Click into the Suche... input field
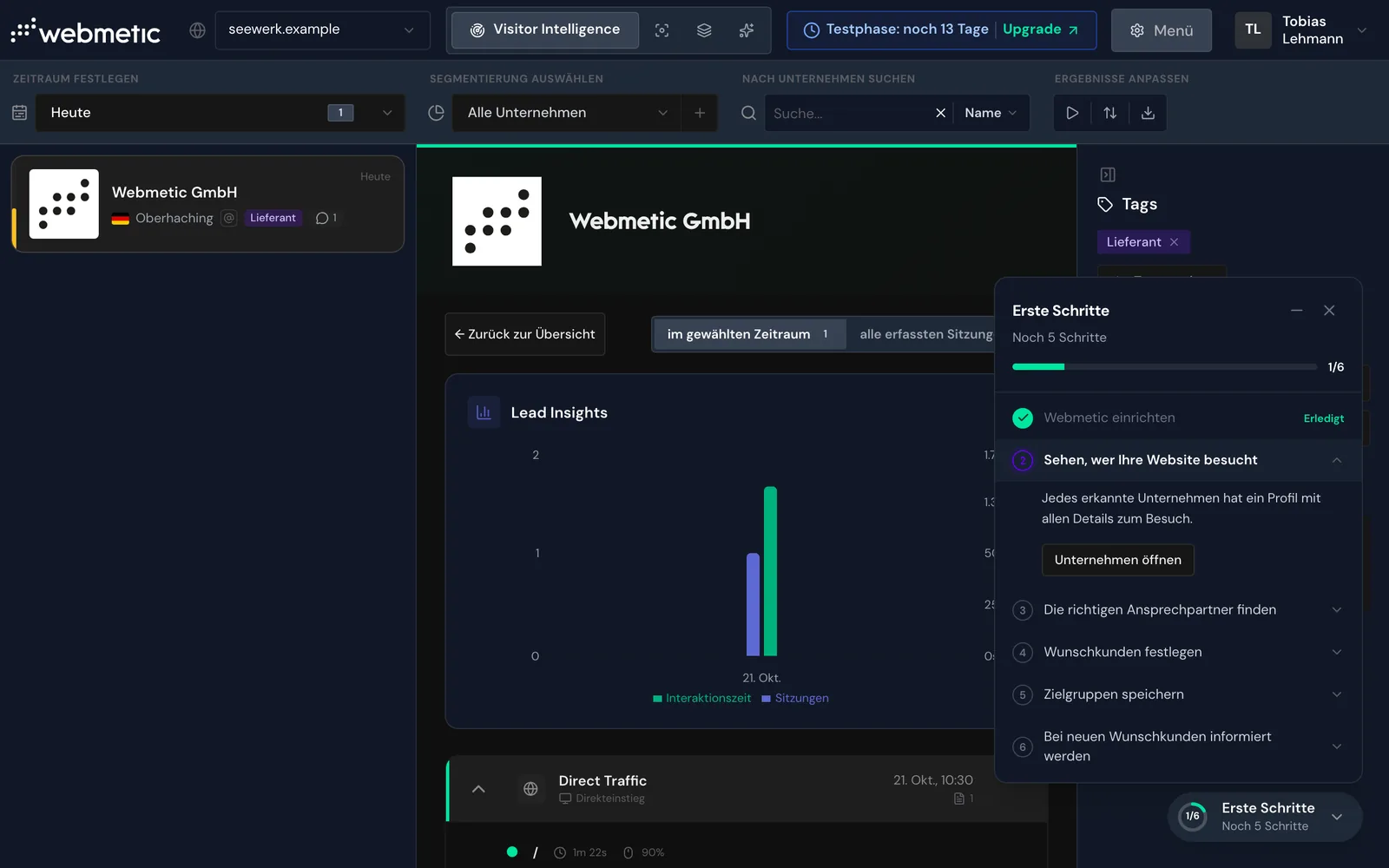The height and width of the screenshot is (868, 1389). pos(847,113)
